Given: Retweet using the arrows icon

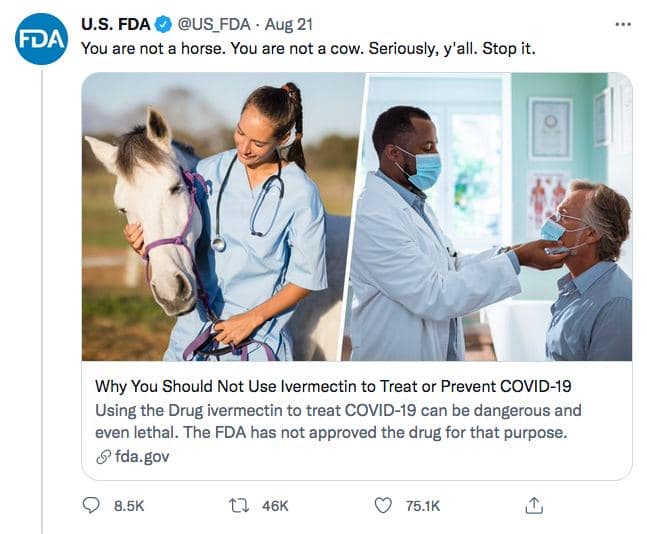Looking at the screenshot, I should pyautogui.click(x=238, y=506).
